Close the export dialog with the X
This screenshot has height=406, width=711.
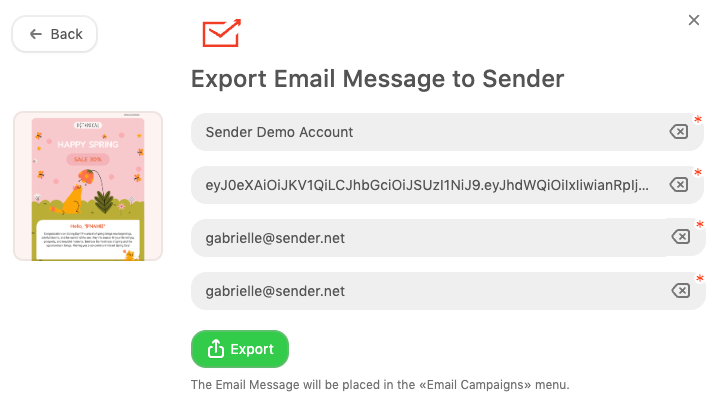point(694,20)
